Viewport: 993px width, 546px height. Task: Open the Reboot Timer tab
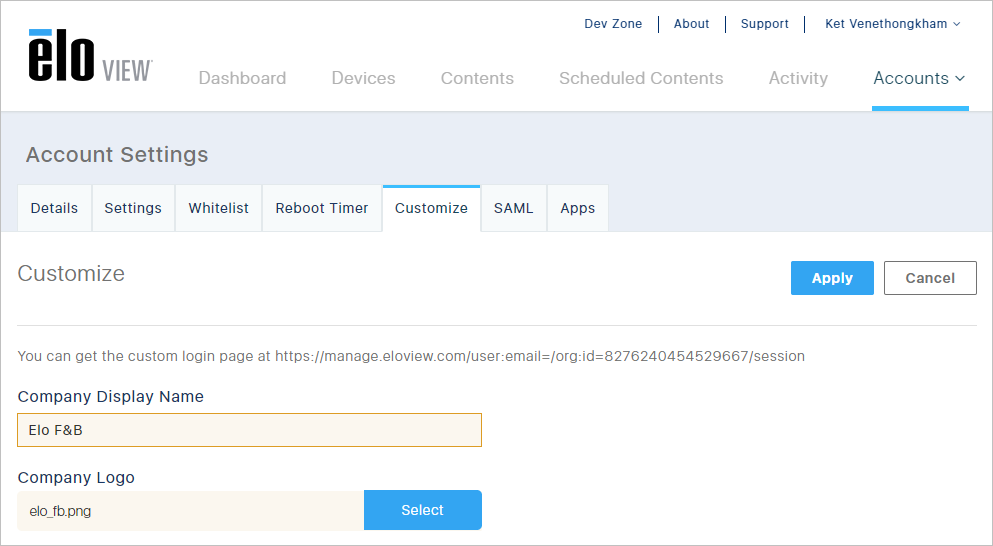click(x=322, y=208)
